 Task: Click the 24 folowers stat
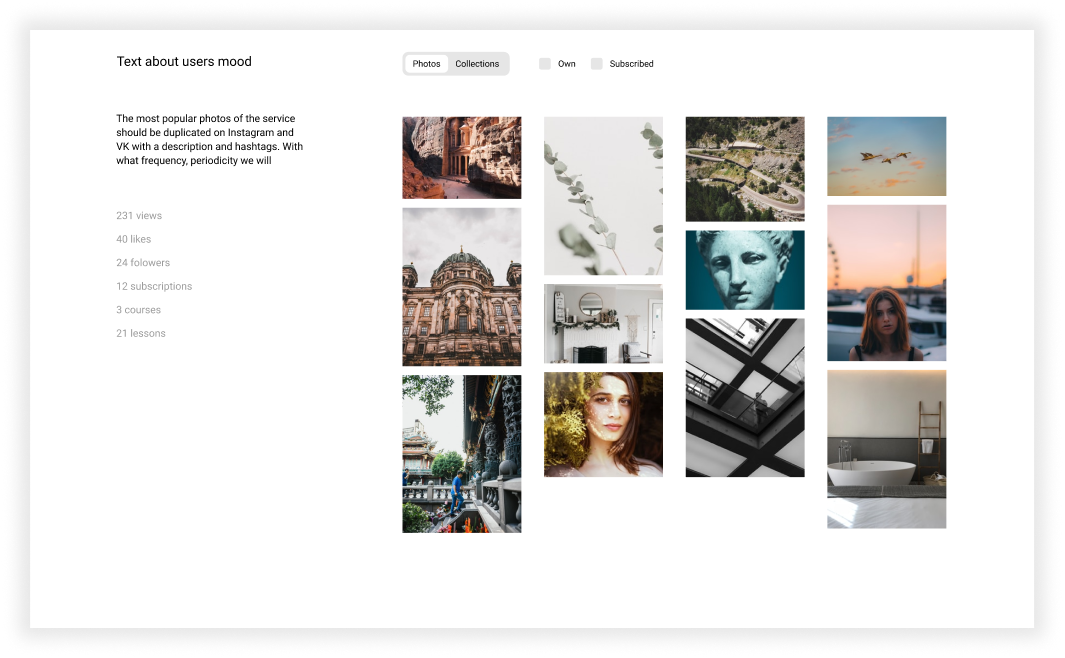143,263
